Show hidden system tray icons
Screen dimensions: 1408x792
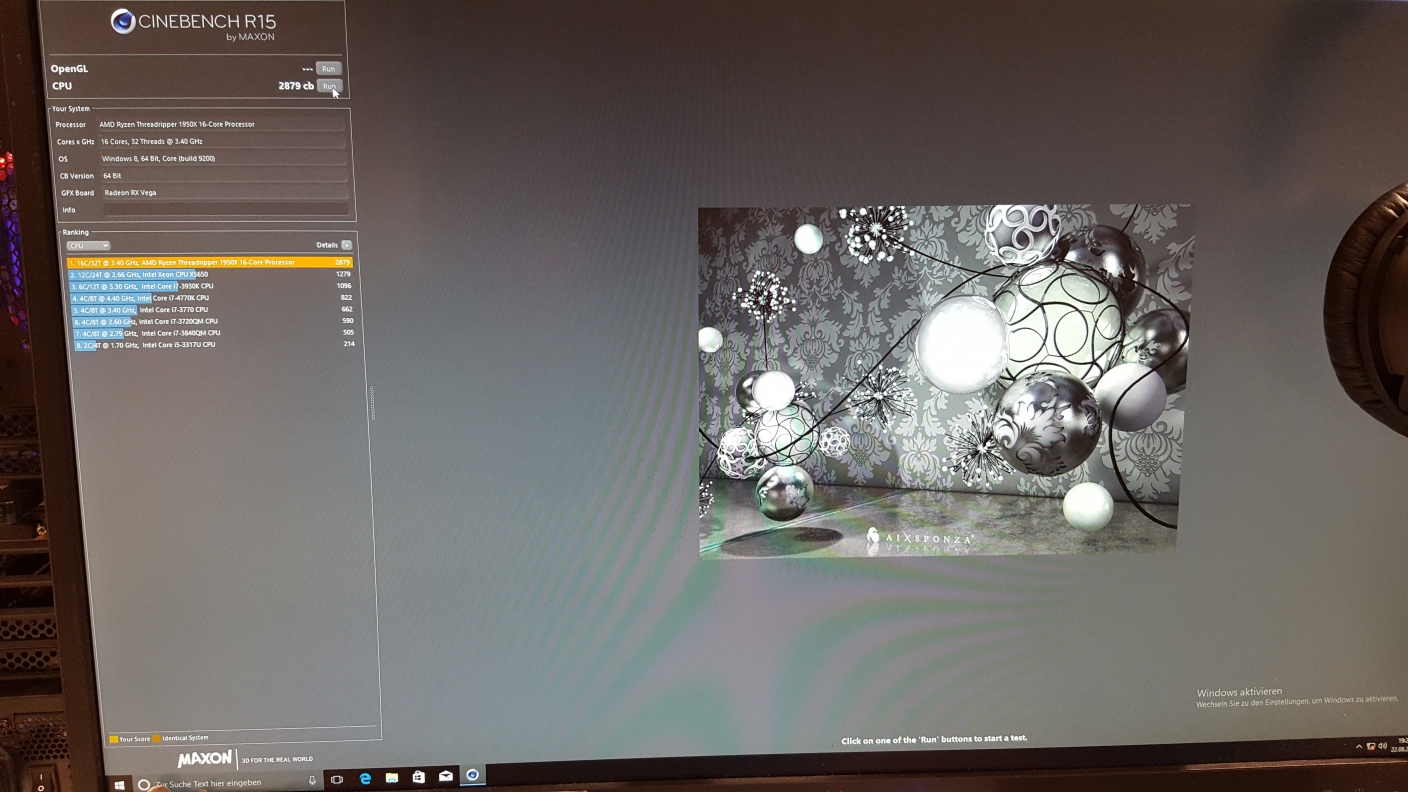(1358, 746)
